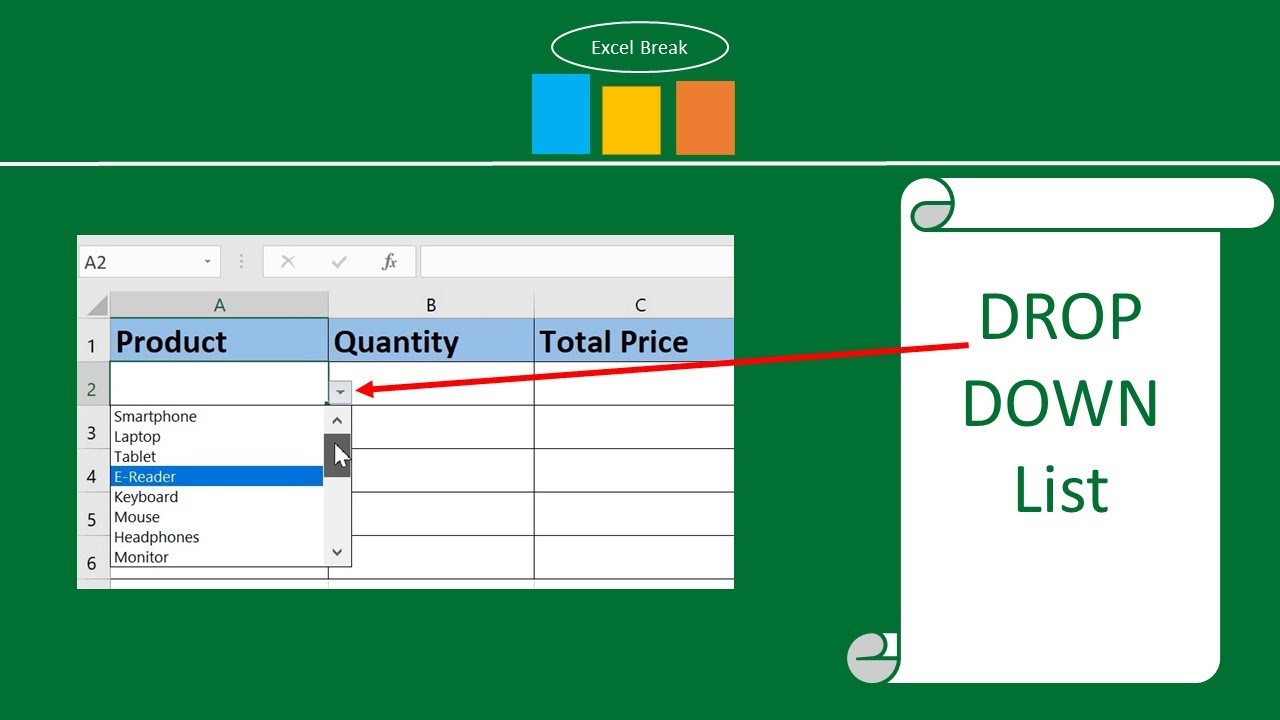Select row 4 header
Viewport: 1280px width, 720px height.
pos(93,471)
